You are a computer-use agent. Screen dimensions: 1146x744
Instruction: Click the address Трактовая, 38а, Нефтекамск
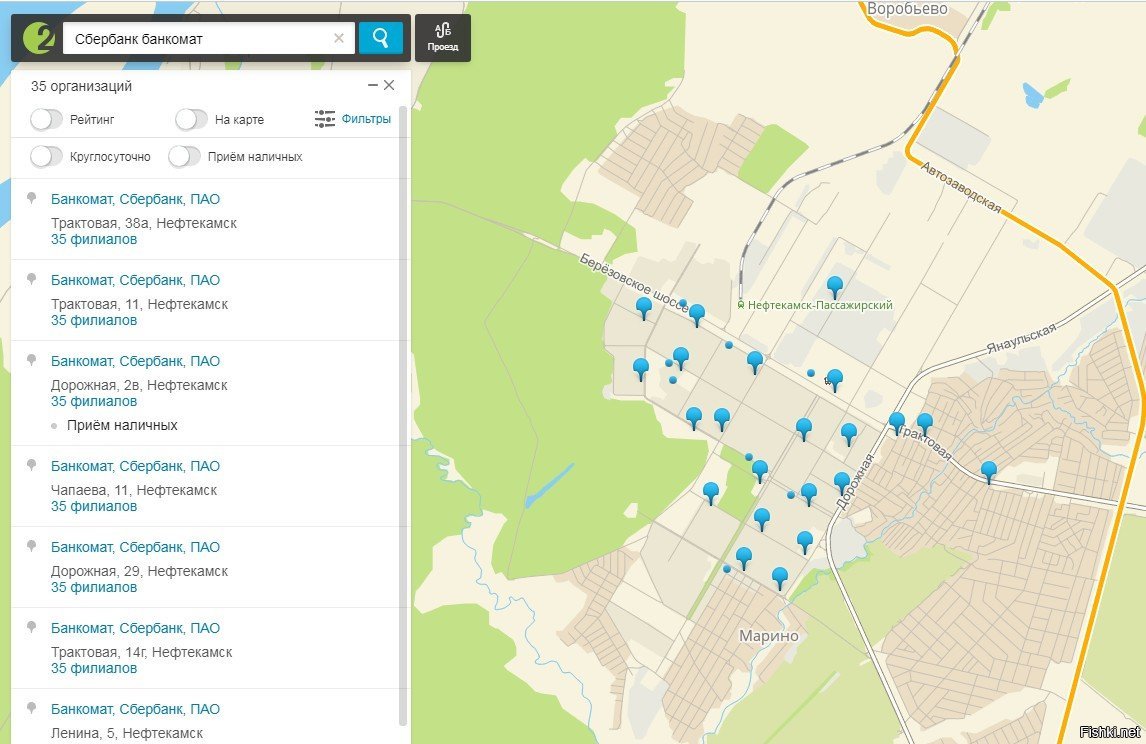tap(144, 224)
